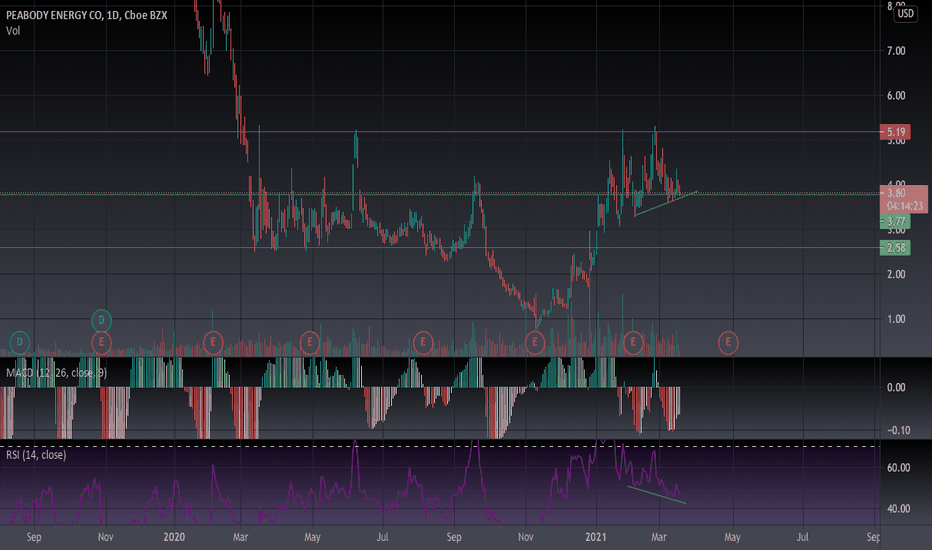Click the 40.00 RSI axis label
This screenshot has height=550, width=932.
point(898,509)
